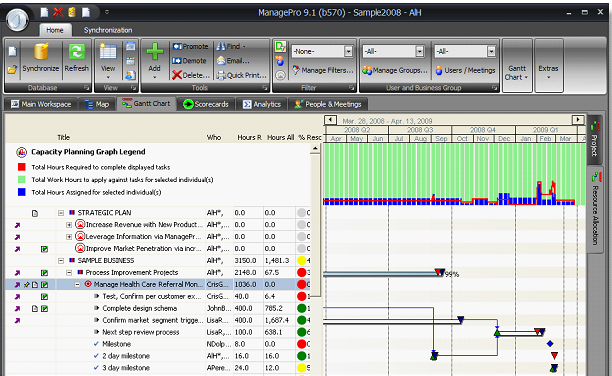Open the first -All- group combo box
This screenshot has height=376, width=612.
click(x=393, y=51)
